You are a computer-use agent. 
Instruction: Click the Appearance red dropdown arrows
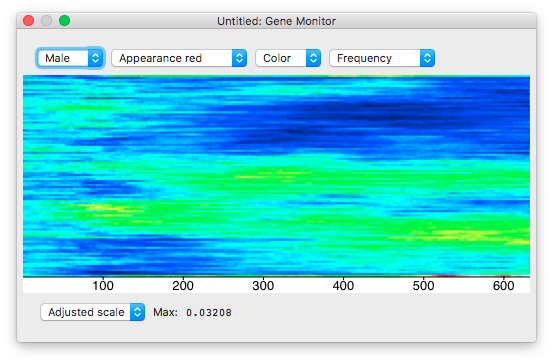coord(239,58)
